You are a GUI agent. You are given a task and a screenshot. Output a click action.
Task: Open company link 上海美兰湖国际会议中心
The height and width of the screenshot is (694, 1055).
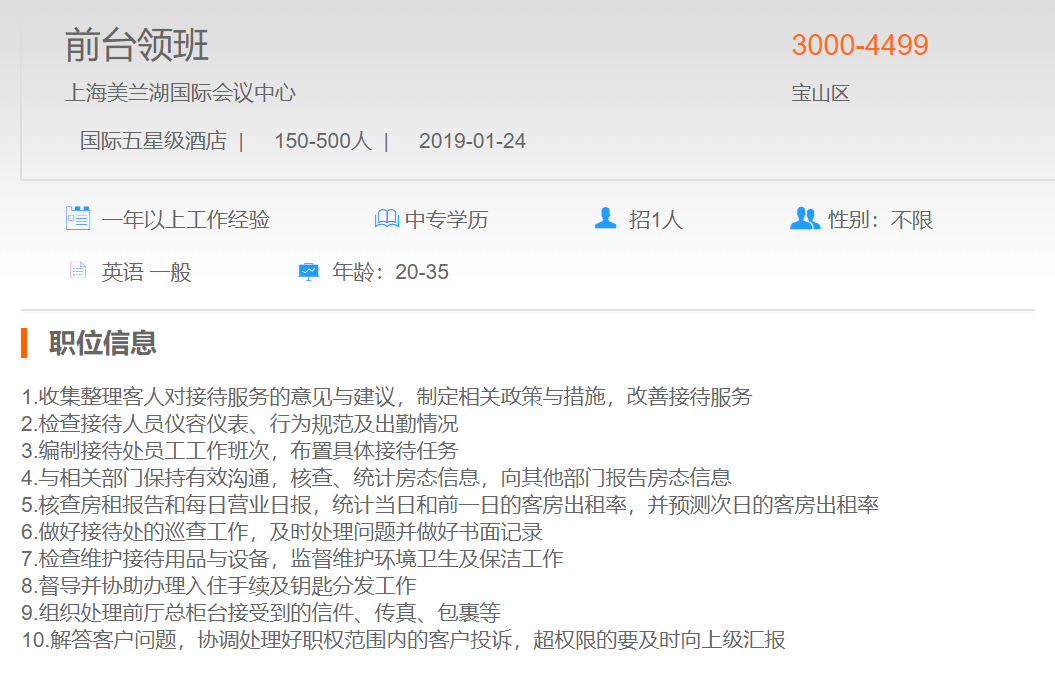(180, 93)
